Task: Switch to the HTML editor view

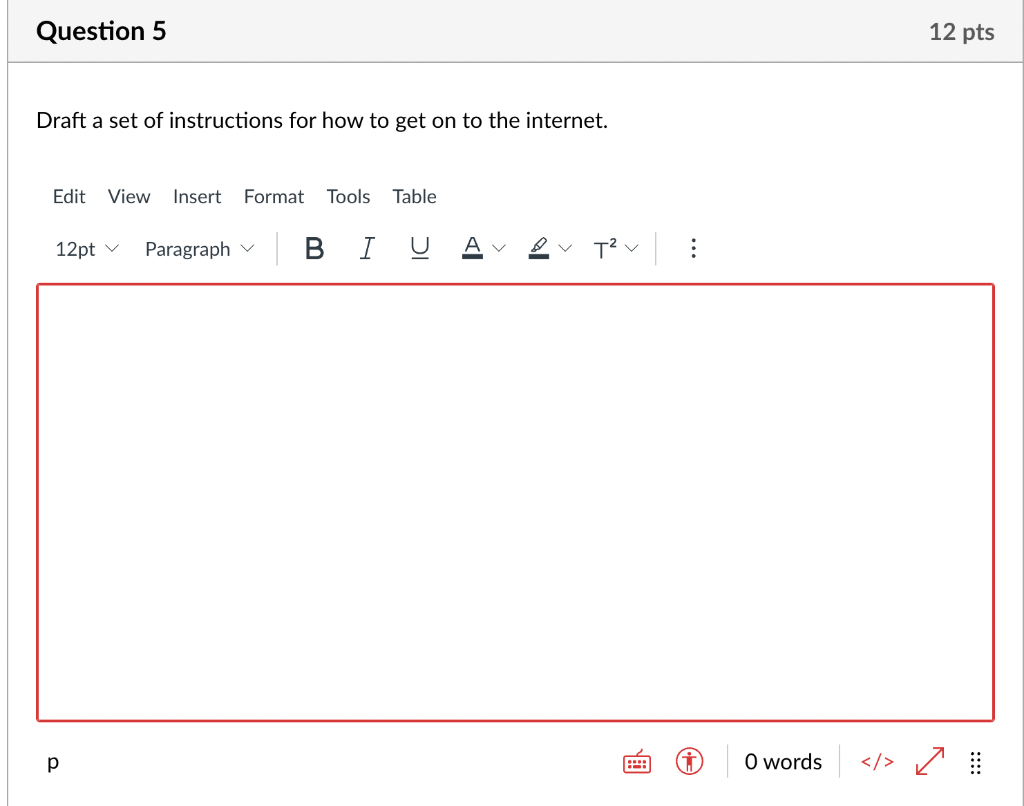Action: click(876, 761)
